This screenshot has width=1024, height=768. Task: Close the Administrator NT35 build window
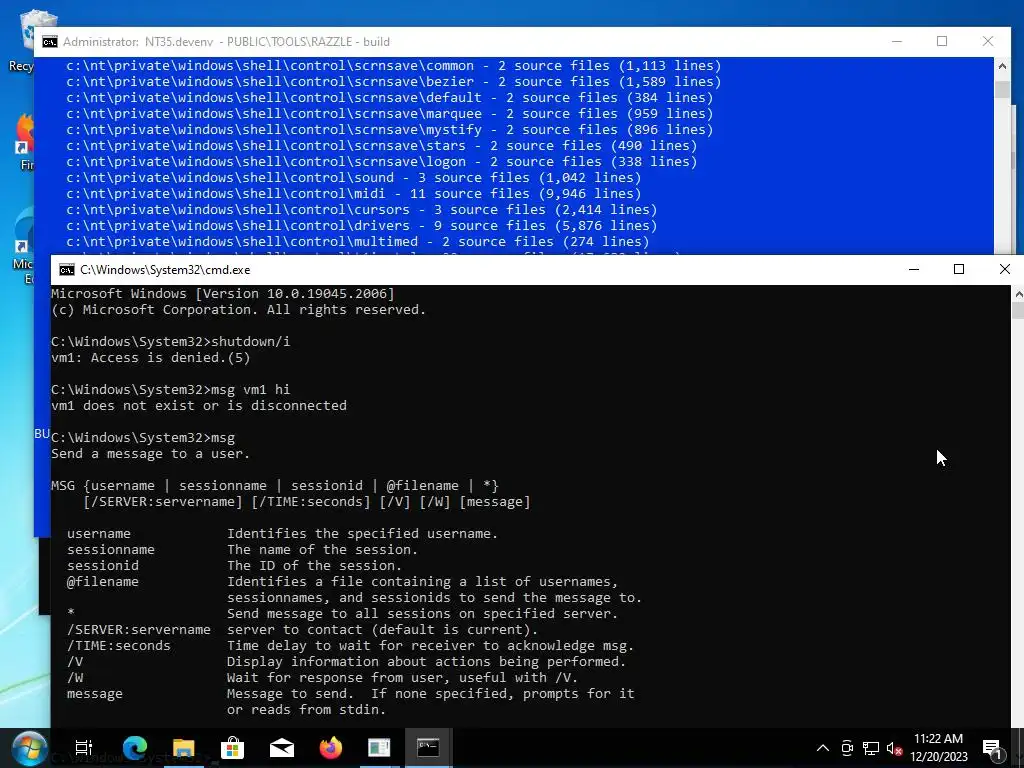988,41
